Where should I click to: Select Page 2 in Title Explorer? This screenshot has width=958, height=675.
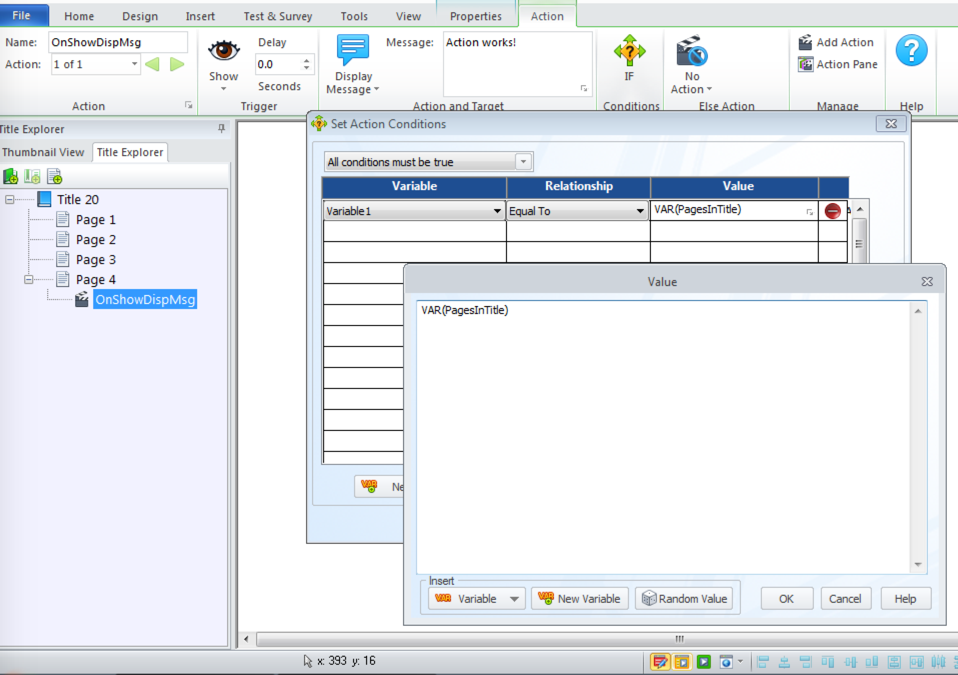(95, 239)
